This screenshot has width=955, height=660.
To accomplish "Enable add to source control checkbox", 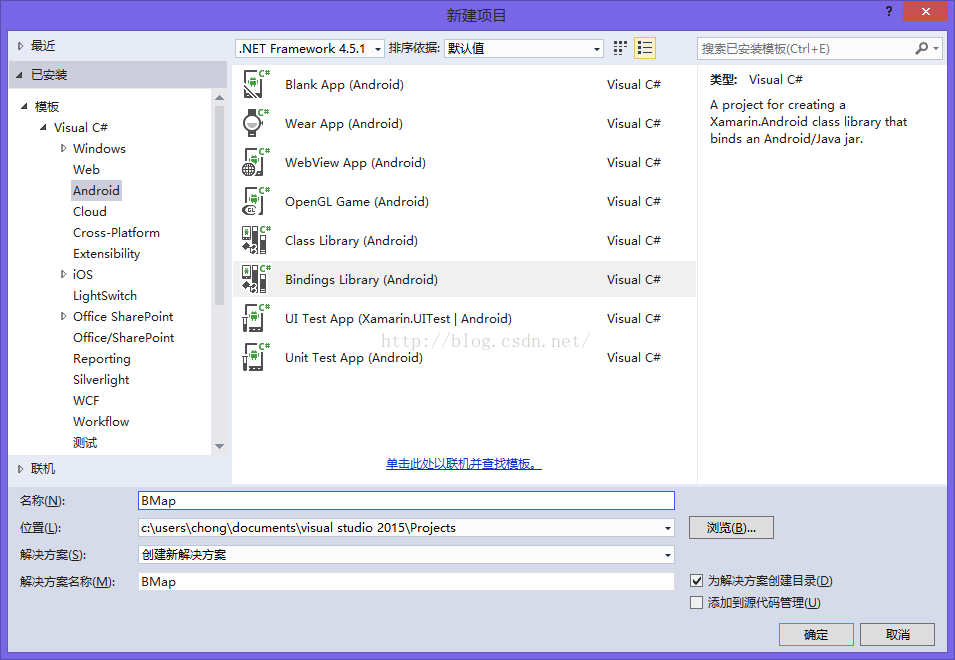I will tap(696, 603).
